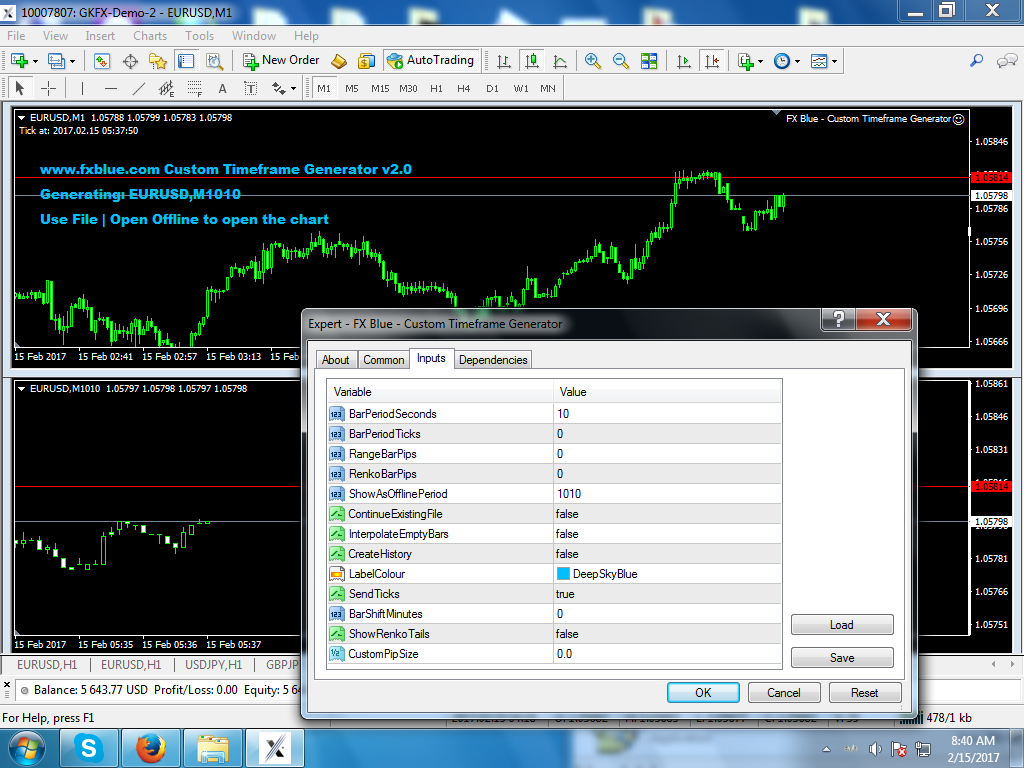Expand the arrows objects dropdown
This screenshot has height=768, width=1024.
click(293, 89)
